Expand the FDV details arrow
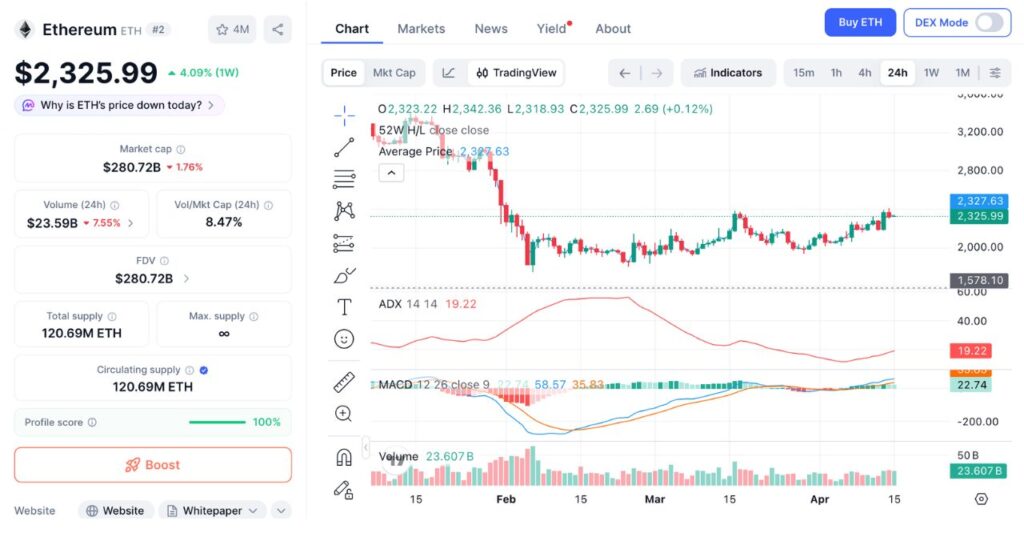The image size is (1024, 533). pyautogui.click(x=187, y=279)
